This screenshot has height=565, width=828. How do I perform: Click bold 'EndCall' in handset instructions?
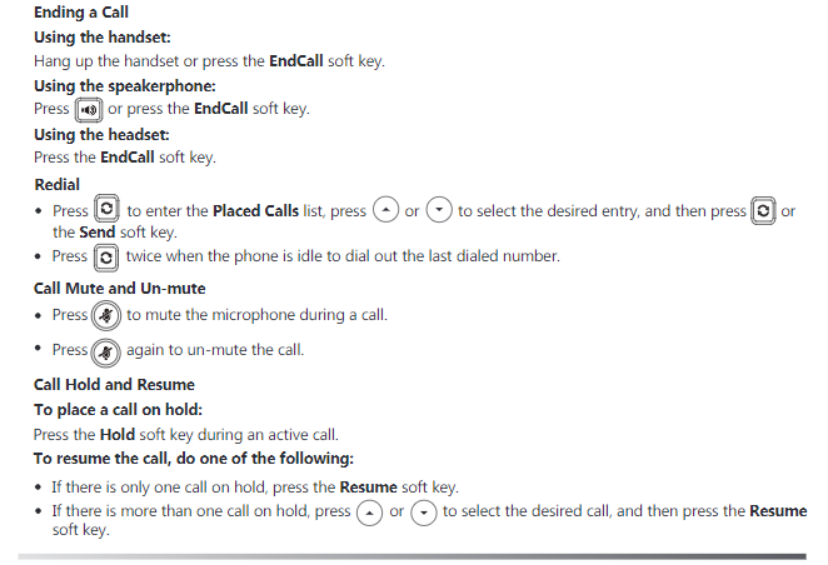click(296, 61)
